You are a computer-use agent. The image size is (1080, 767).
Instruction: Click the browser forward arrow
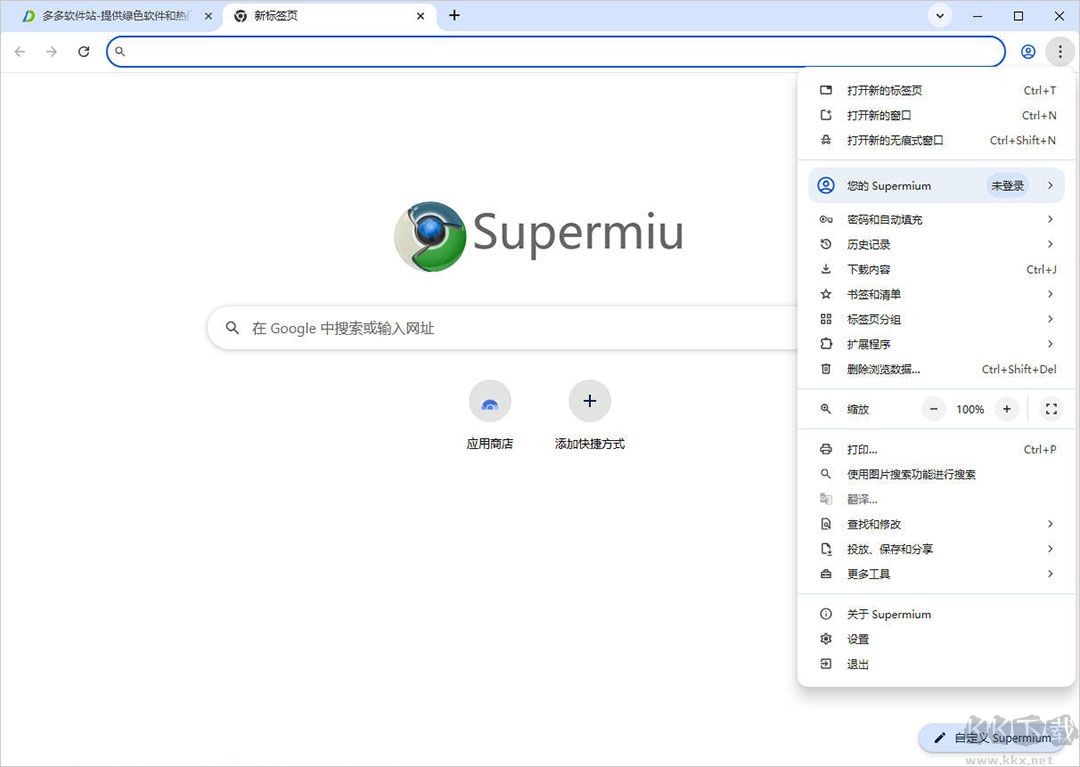tap(52, 52)
